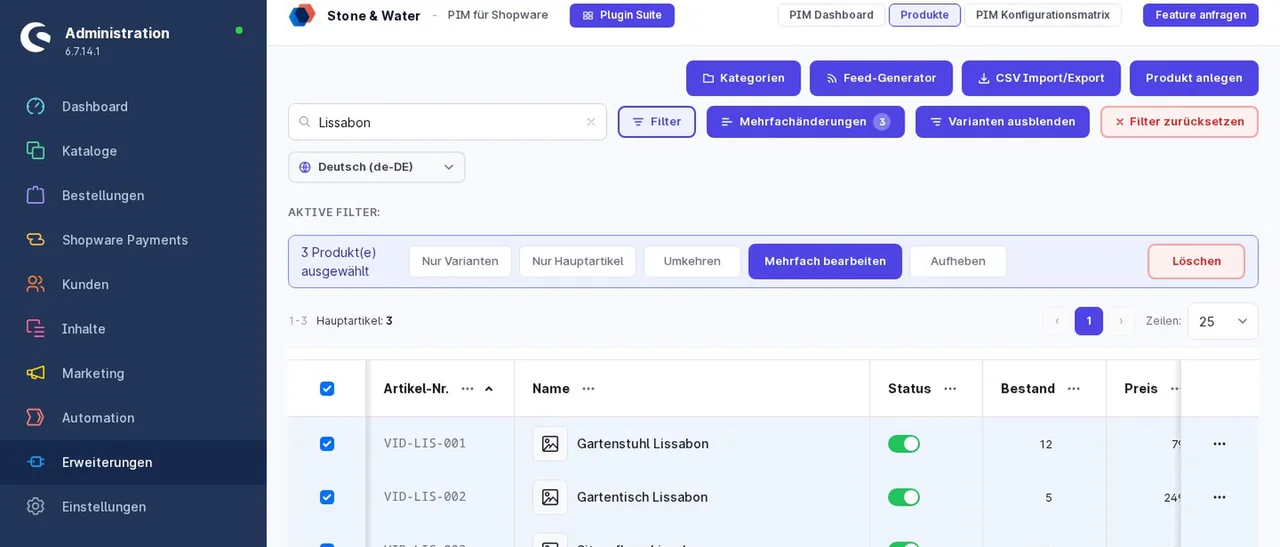Click the Filter button
Screen dimensions: 1280x547
[657, 122]
